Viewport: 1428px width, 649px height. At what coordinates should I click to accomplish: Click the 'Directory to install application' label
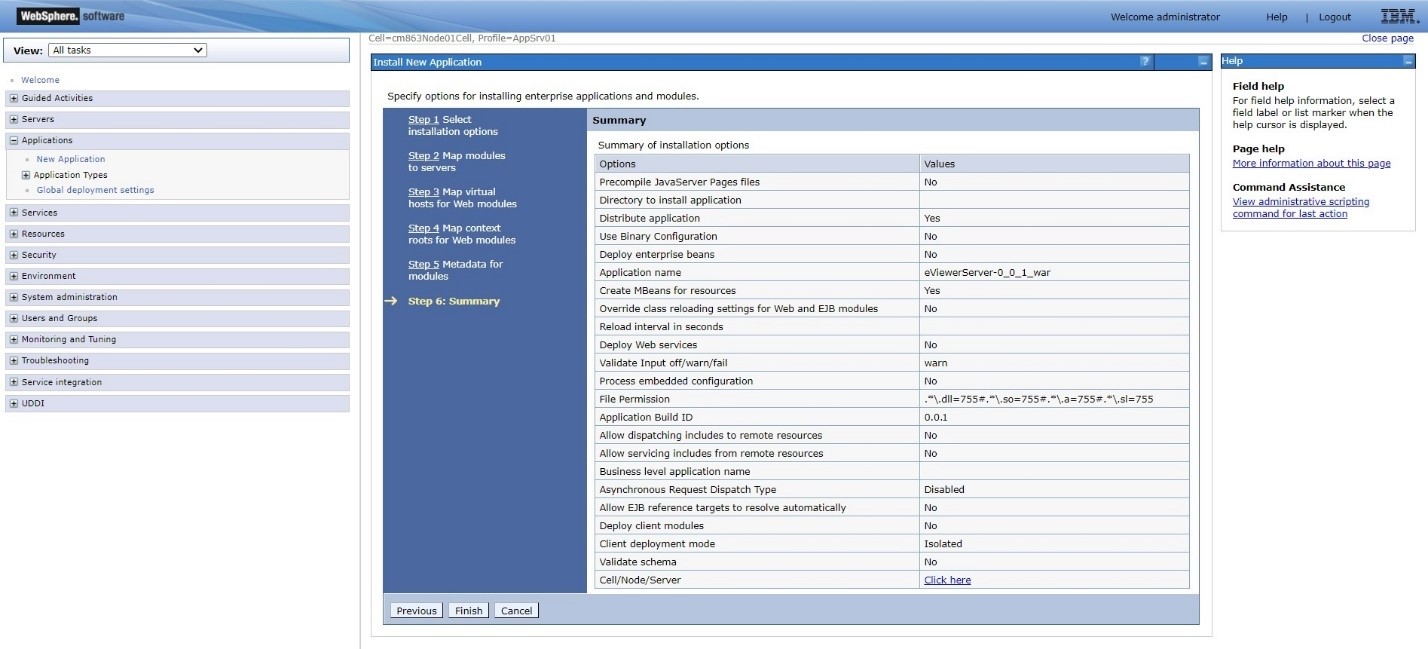670,200
